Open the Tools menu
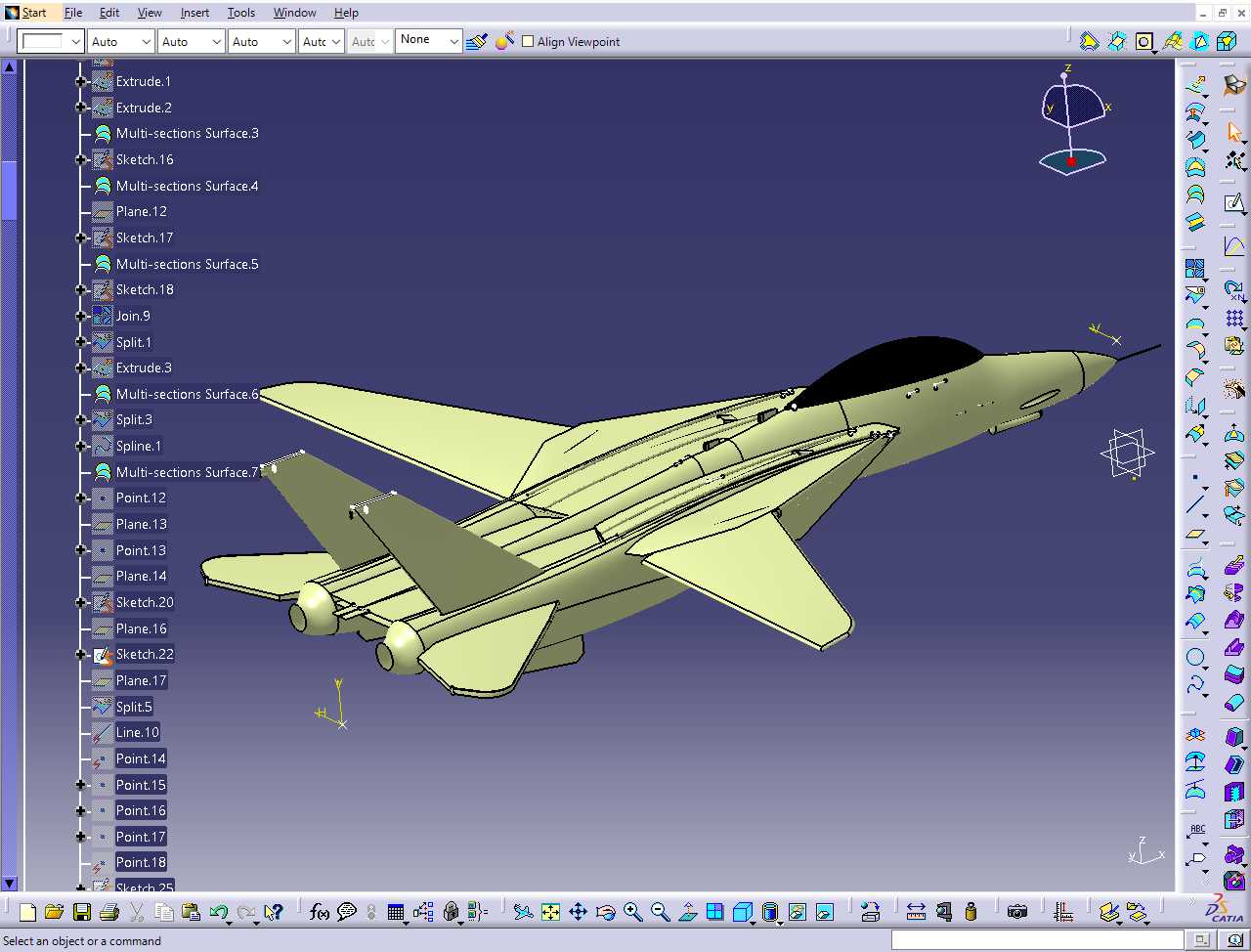This screenshot has height=952, width=1251. 241,13
